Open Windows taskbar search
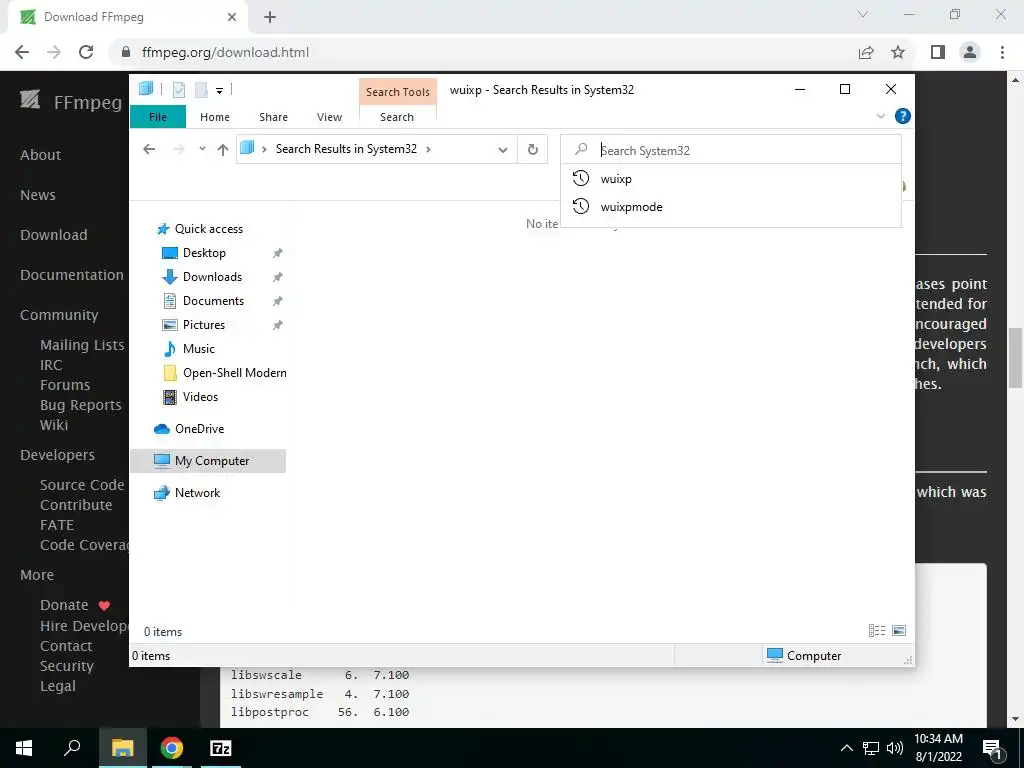This screenshot has width=1024, height=768. (x=72, y=748)
